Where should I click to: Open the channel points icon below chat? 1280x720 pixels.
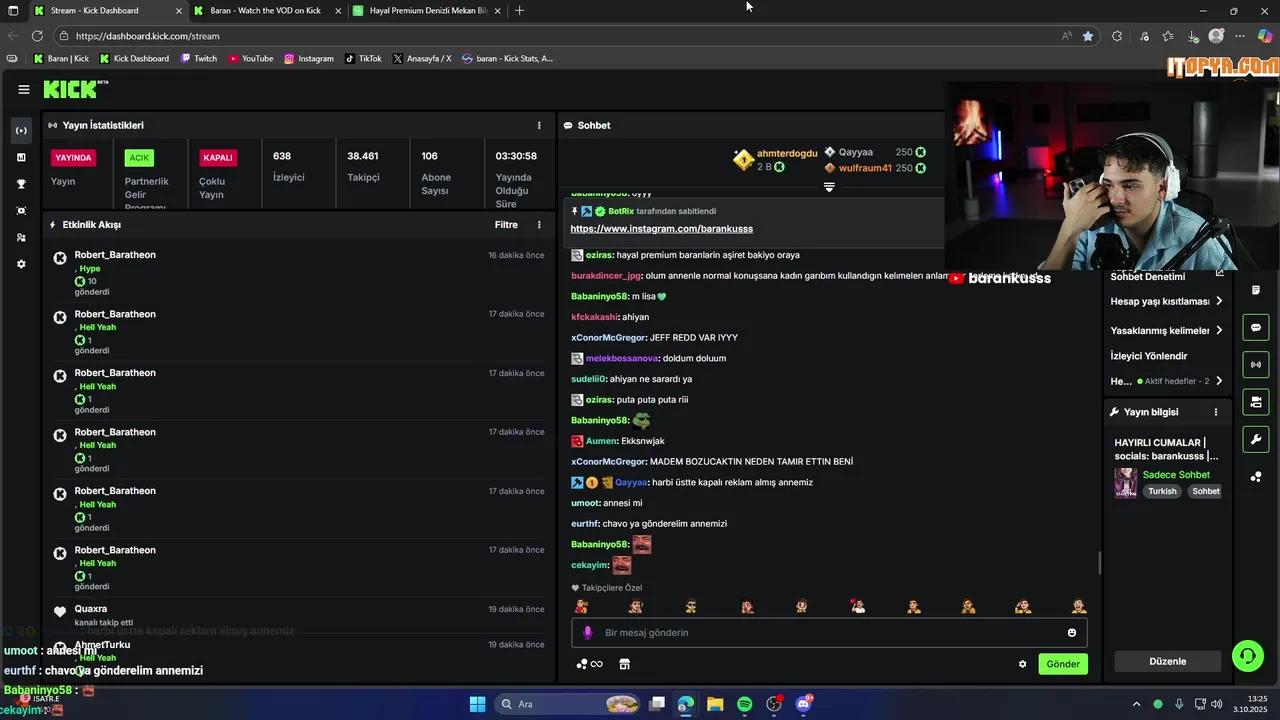(x=590, y=664)
